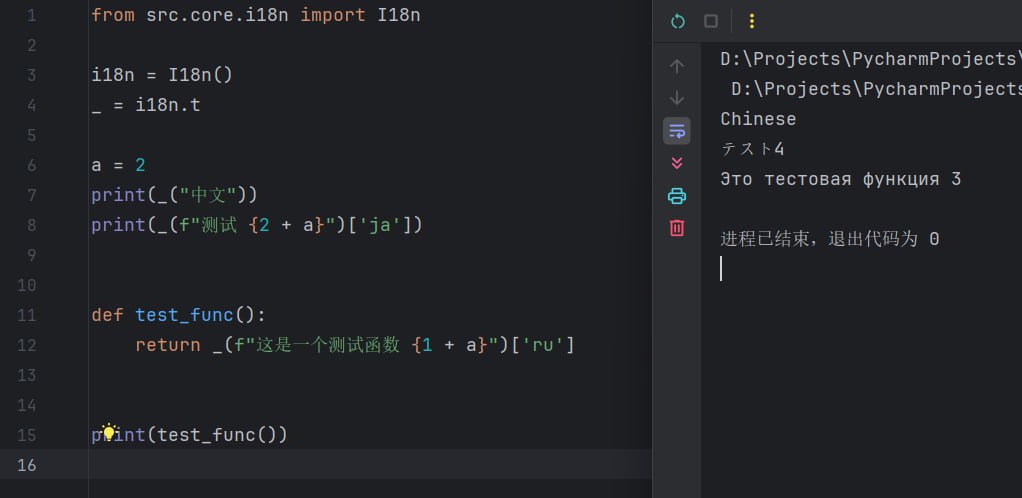The height and width of the screenshot is (498, 1022).
Task: Click the number 2 in 'a = 2'
Action: tap(140, 165)
